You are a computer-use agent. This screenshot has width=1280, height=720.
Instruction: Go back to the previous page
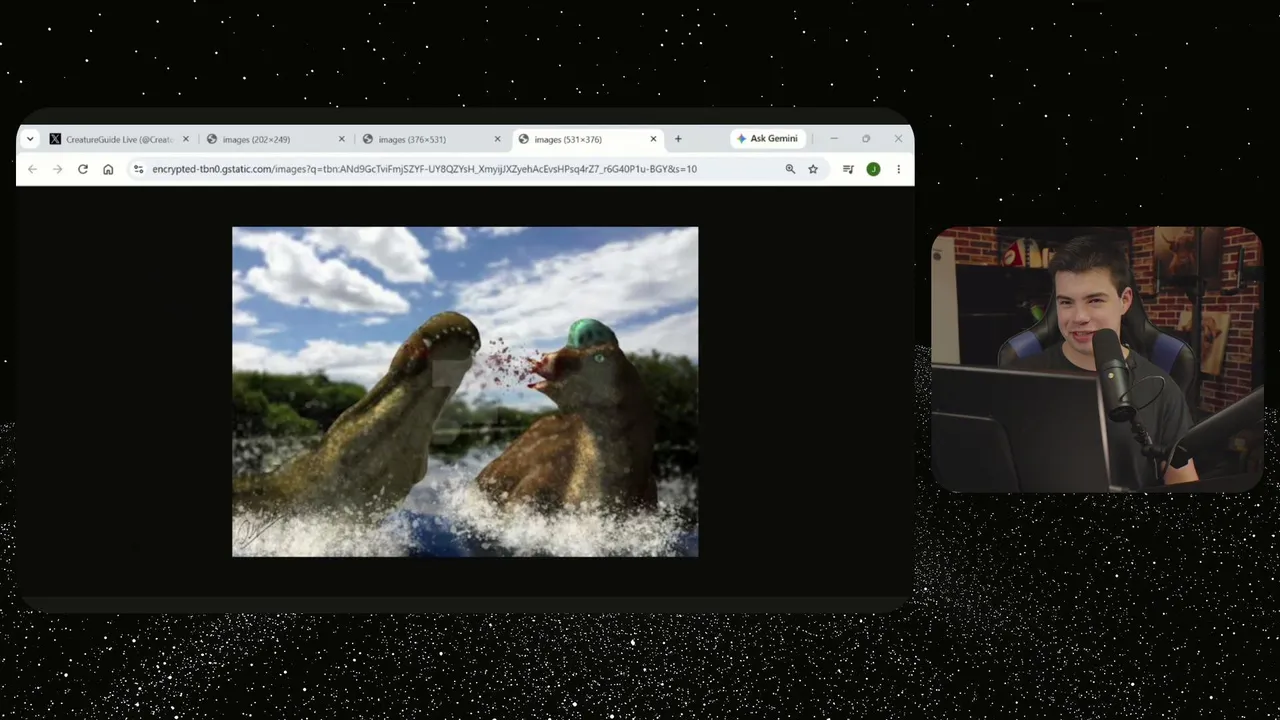coord(32,169)
